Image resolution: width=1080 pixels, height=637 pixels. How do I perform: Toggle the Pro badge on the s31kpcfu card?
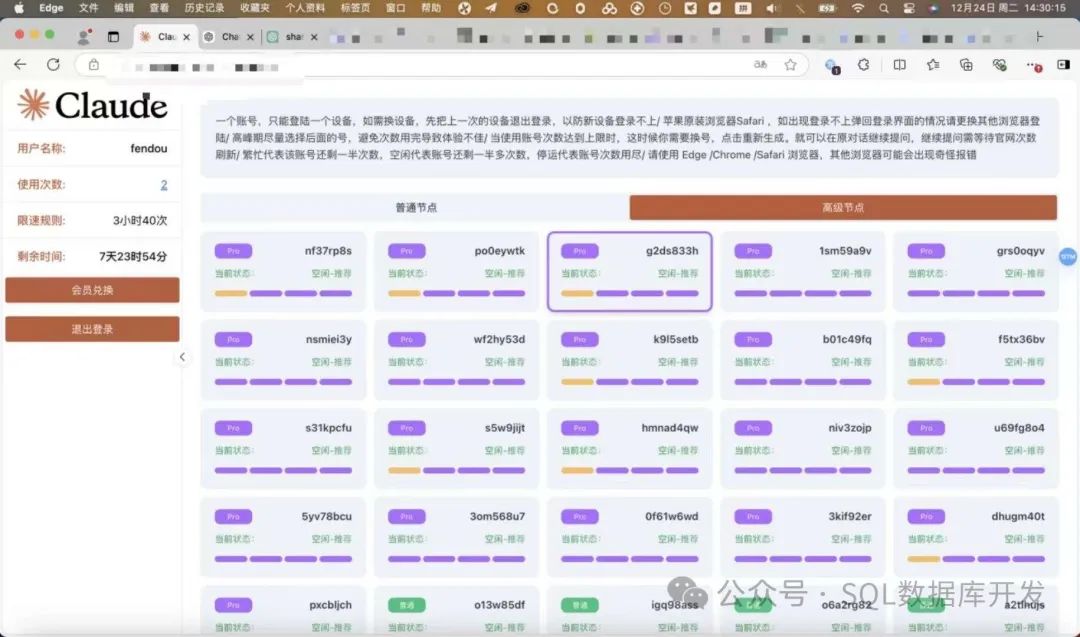[x=233, y=428]
